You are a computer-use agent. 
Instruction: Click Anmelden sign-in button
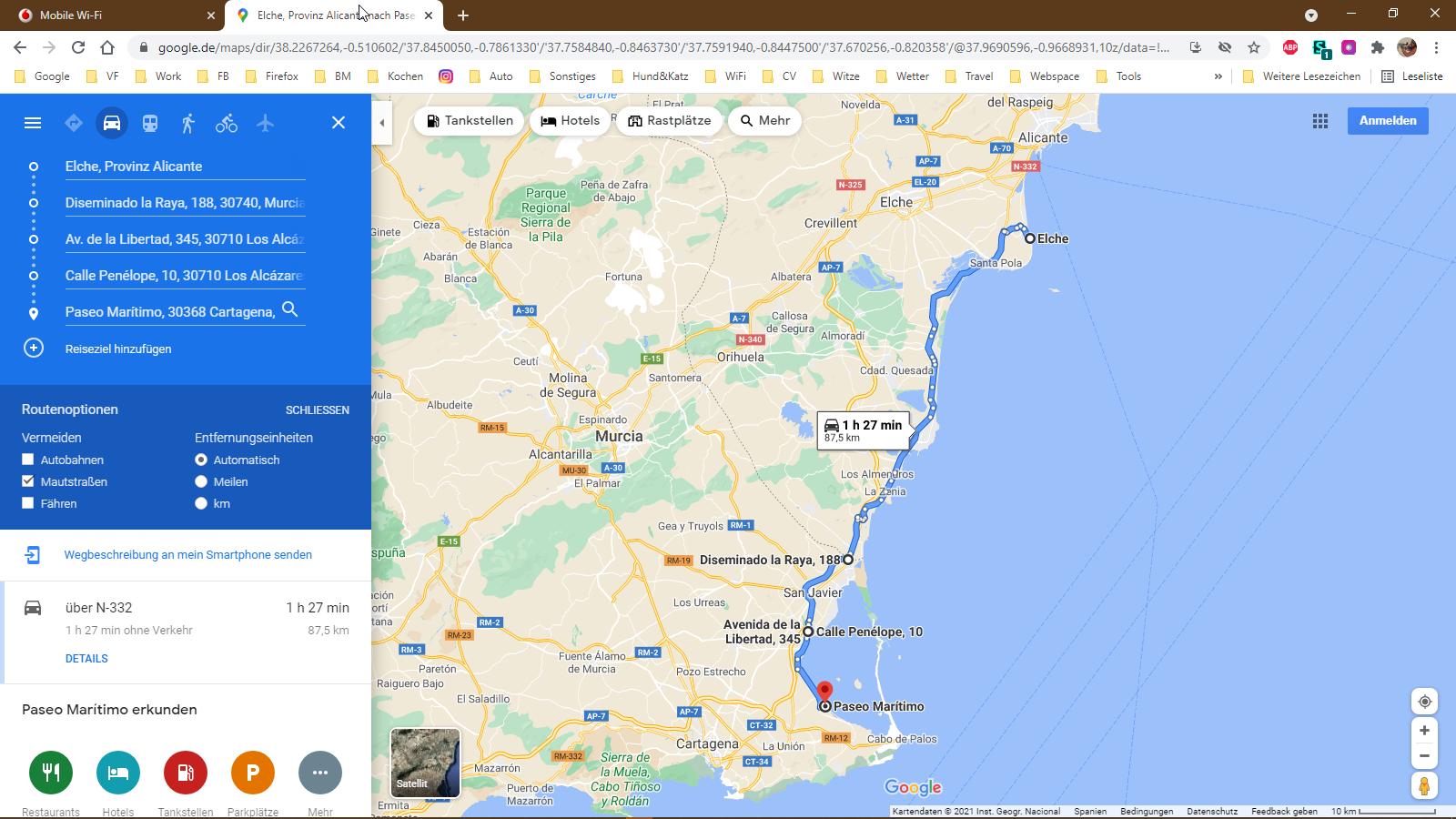(1388, 121)
